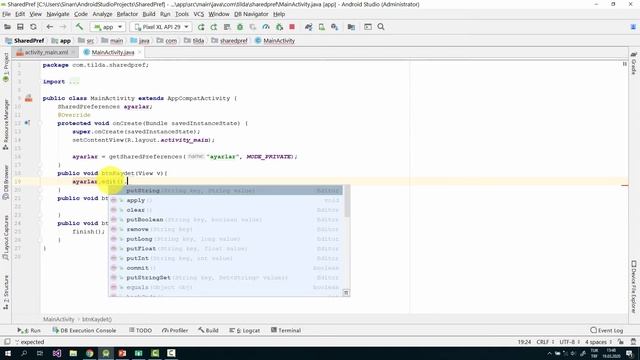Viewport: 640px width, 360px height.
Task: Select putBoolean in the completion list
Action: coord(226,220)
